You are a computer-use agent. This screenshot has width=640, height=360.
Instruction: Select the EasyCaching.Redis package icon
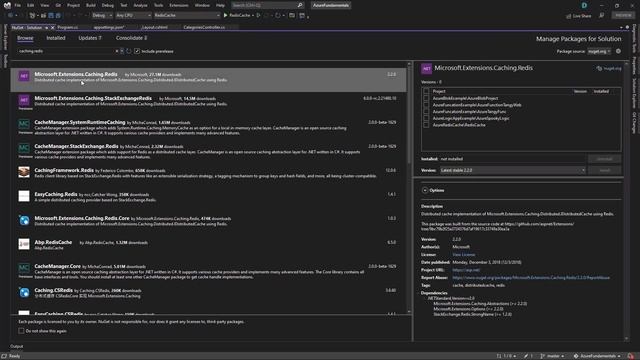[x=24, y=196]
